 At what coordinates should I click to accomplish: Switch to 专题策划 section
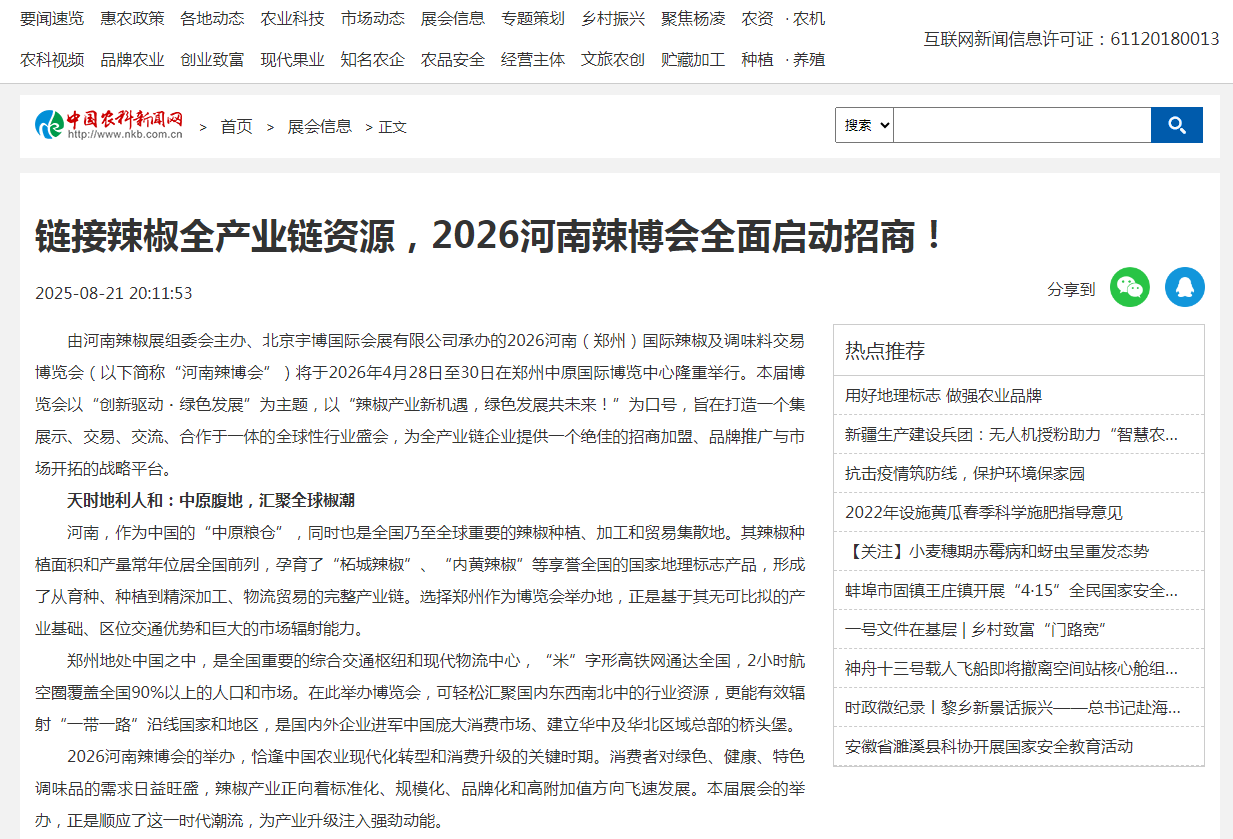point(532,18)
